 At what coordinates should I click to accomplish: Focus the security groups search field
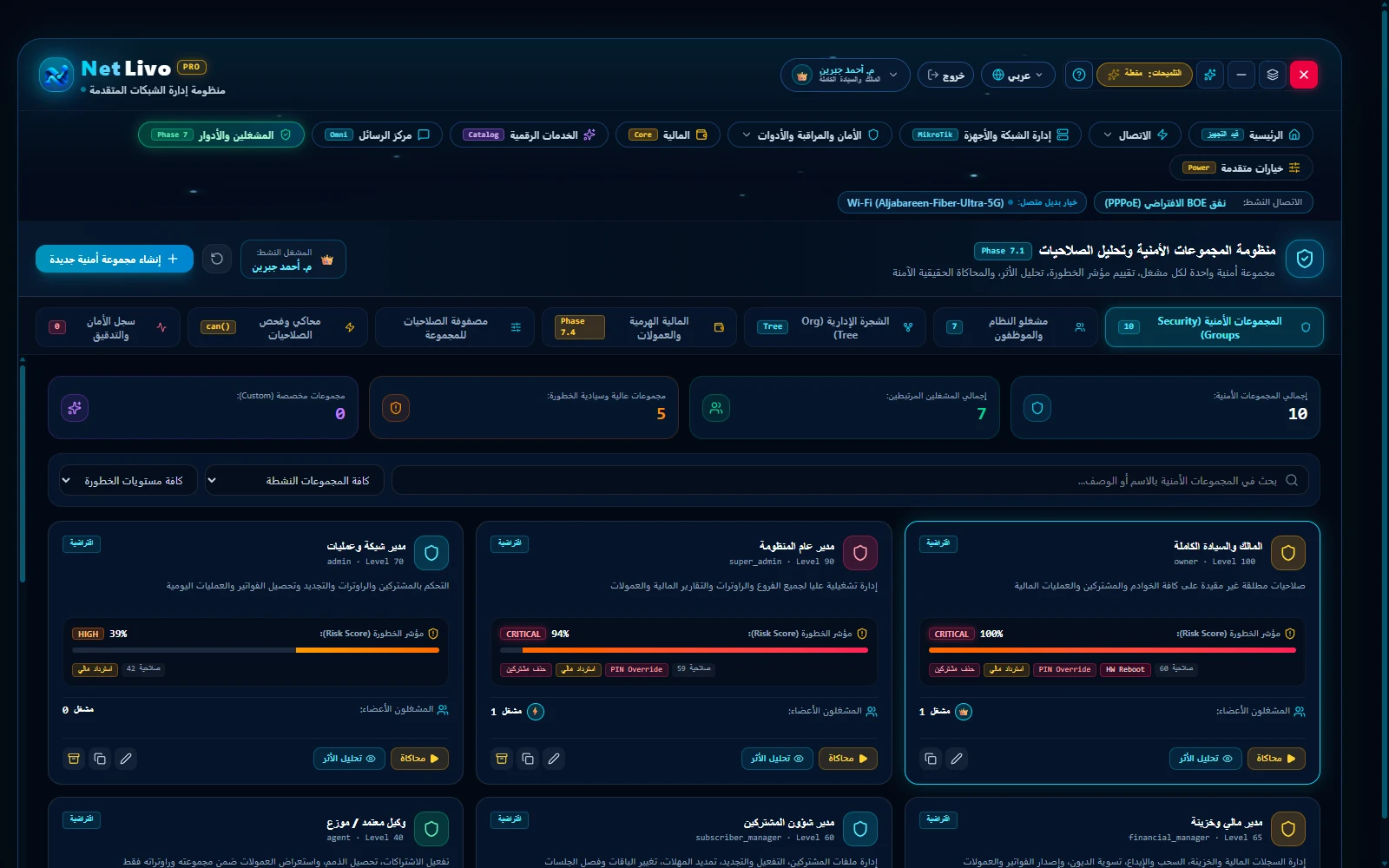[x=850, y=480]
